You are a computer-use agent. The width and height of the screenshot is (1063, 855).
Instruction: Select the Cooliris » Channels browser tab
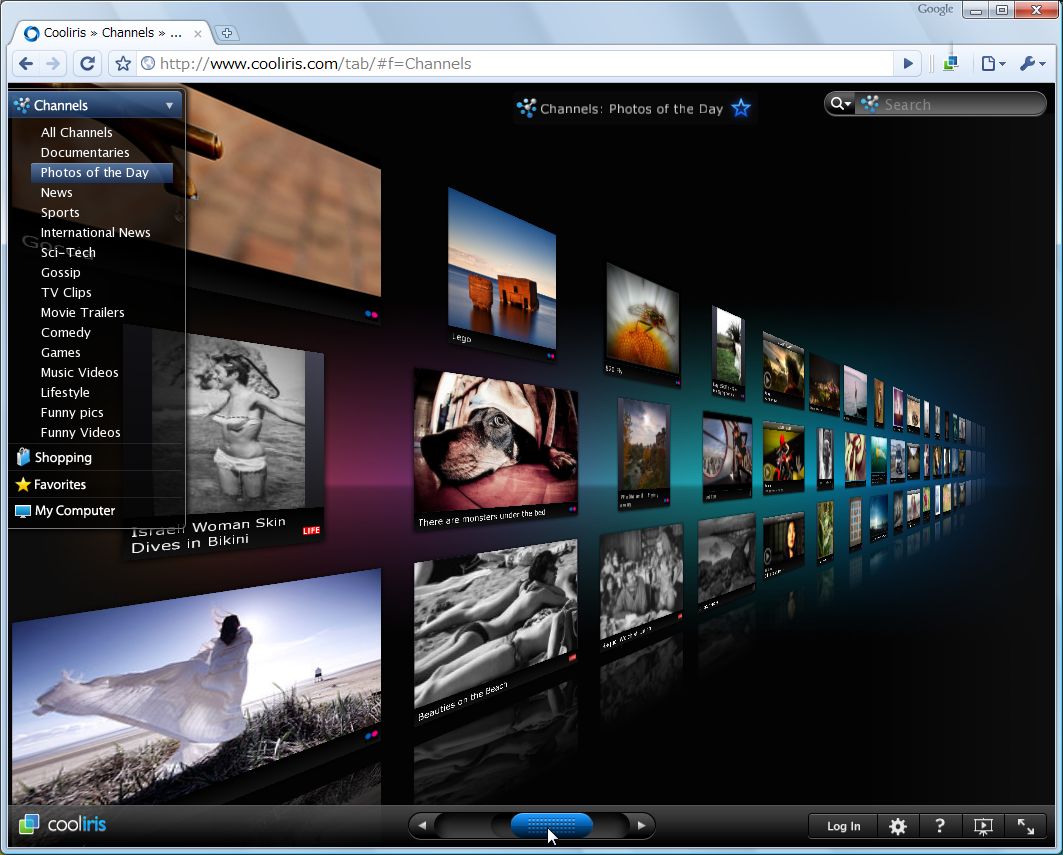tap(112, 33)
